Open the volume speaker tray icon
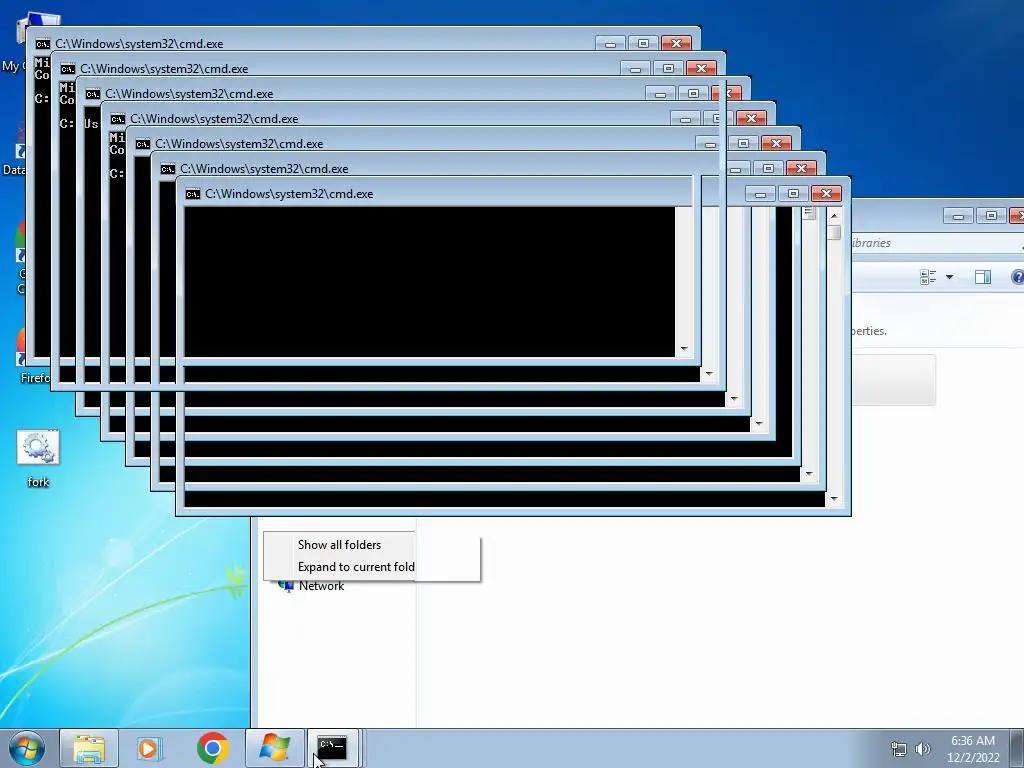The image size is (1024, 768). coord(922,749)
